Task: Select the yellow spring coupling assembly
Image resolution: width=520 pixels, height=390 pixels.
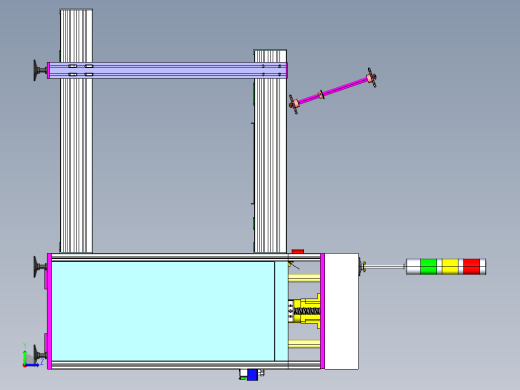Action: (304, 311)
